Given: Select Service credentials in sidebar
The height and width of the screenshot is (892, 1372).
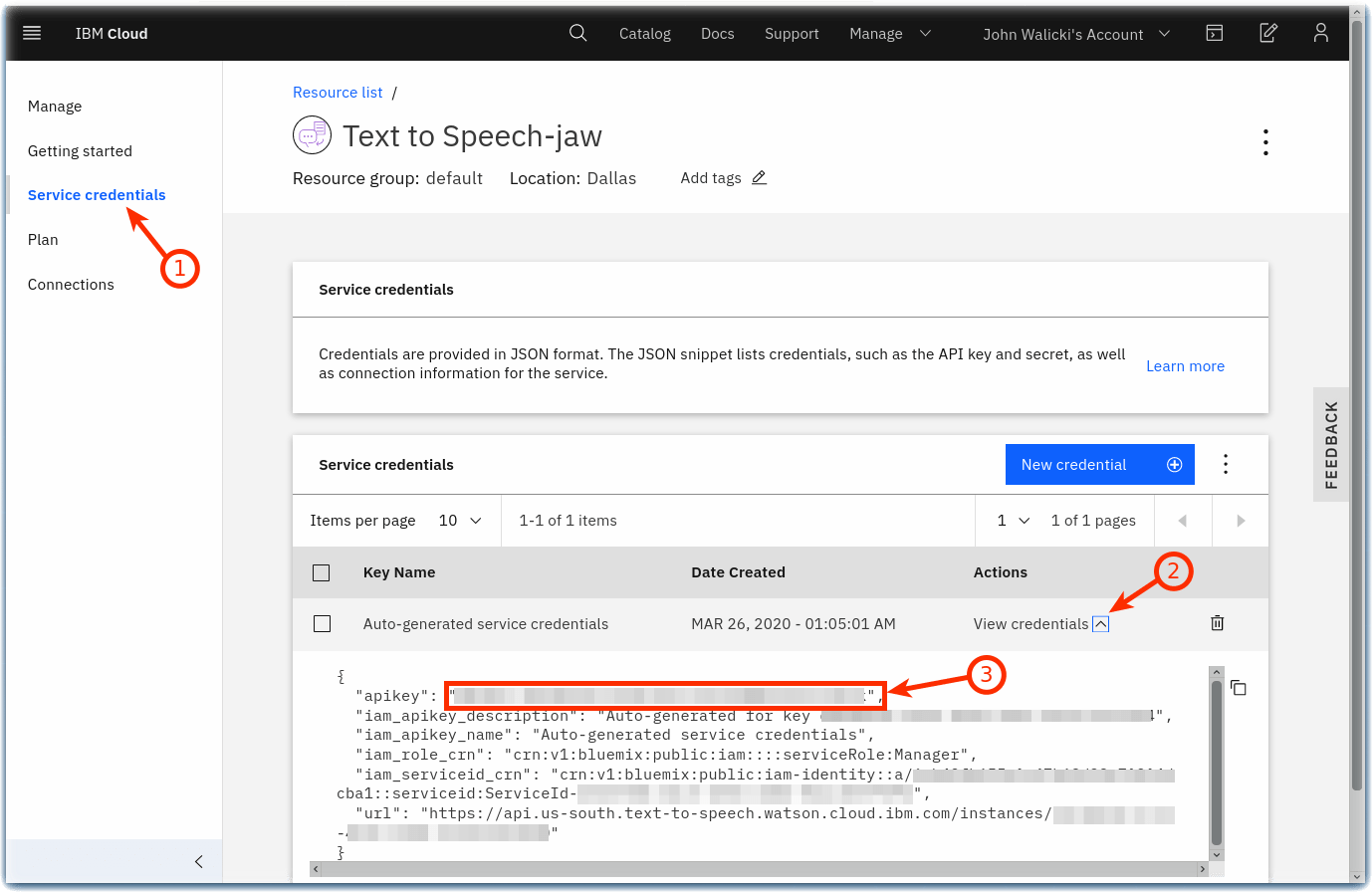Looking at the screenshot, I should pyautogui.click(x=97, y=195).
